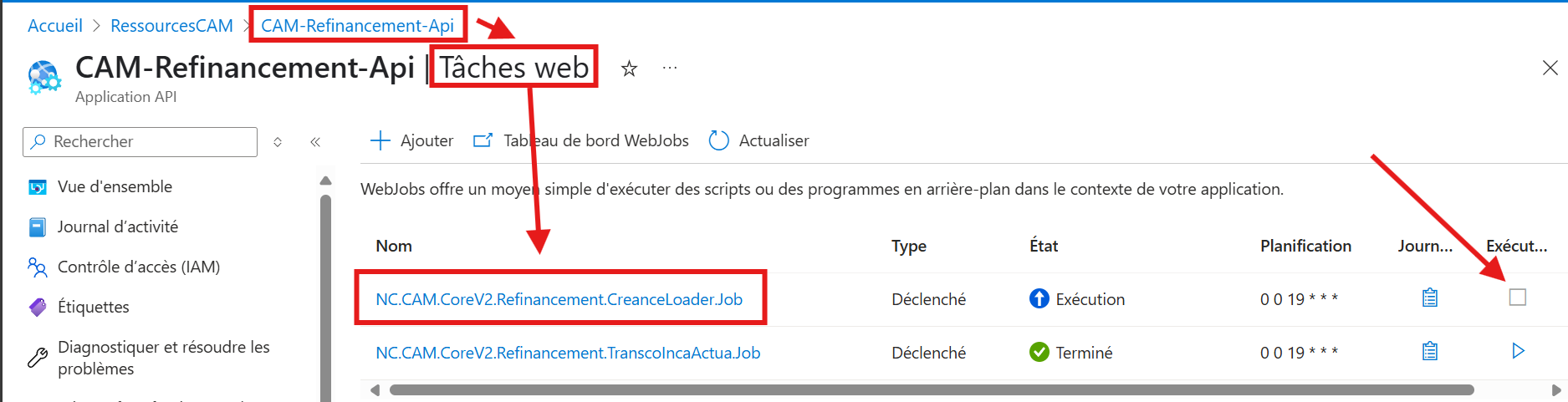Open the more options ellipsis menu
This screenshot has height=402, width=1568.
tap(670, 69)
